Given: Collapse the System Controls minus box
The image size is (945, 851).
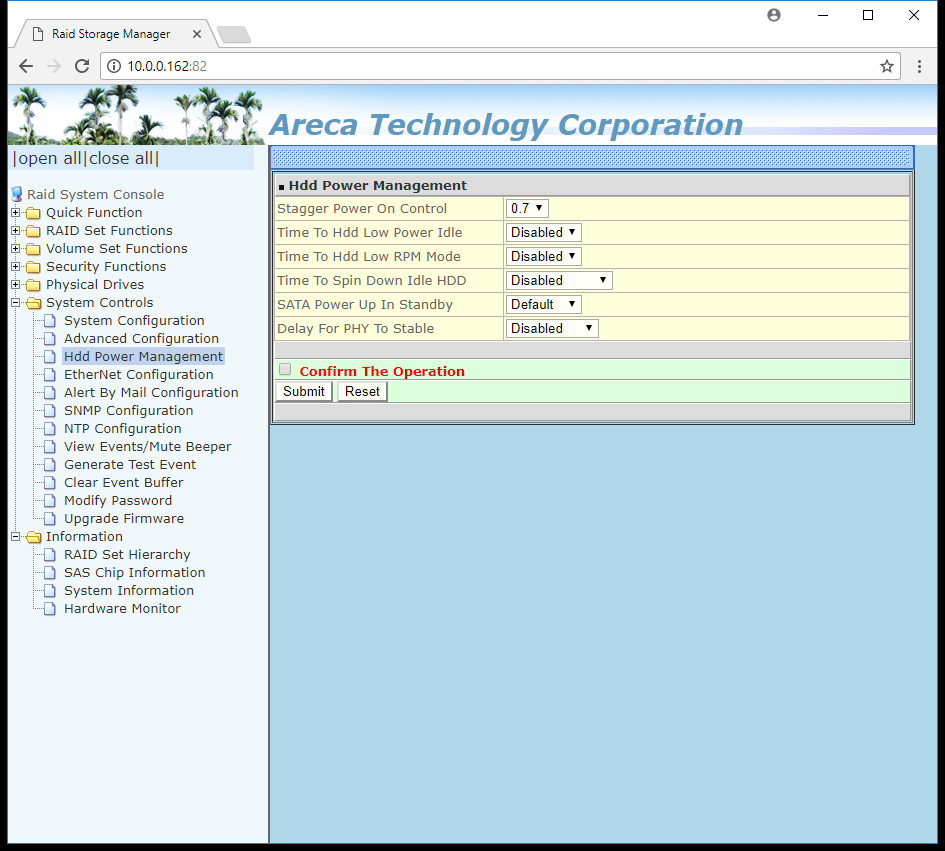Looking at the screenshot, I should 16,303.
